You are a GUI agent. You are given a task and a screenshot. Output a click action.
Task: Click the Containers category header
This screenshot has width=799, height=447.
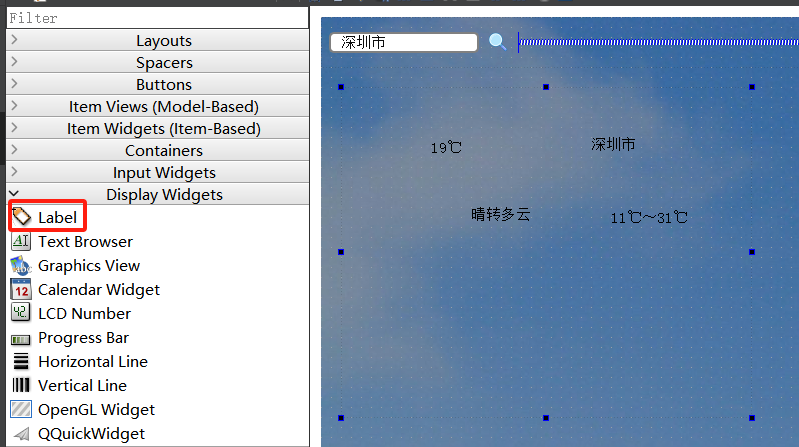click(157, 149)
